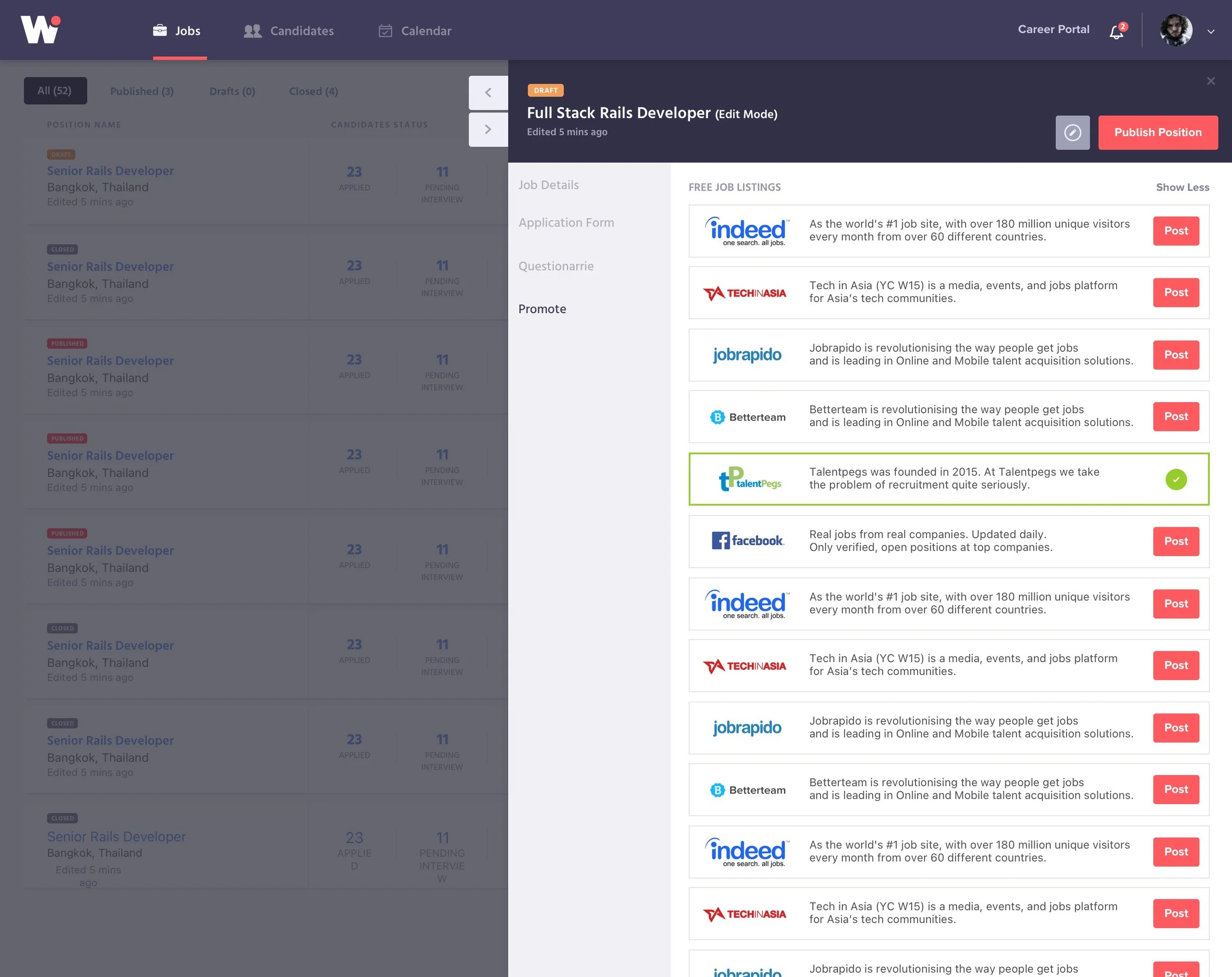This screenshot has width=1232, height=977.
Task: Click the third Indeed logo
Action: pyautogui.click(x=747, y=852)
